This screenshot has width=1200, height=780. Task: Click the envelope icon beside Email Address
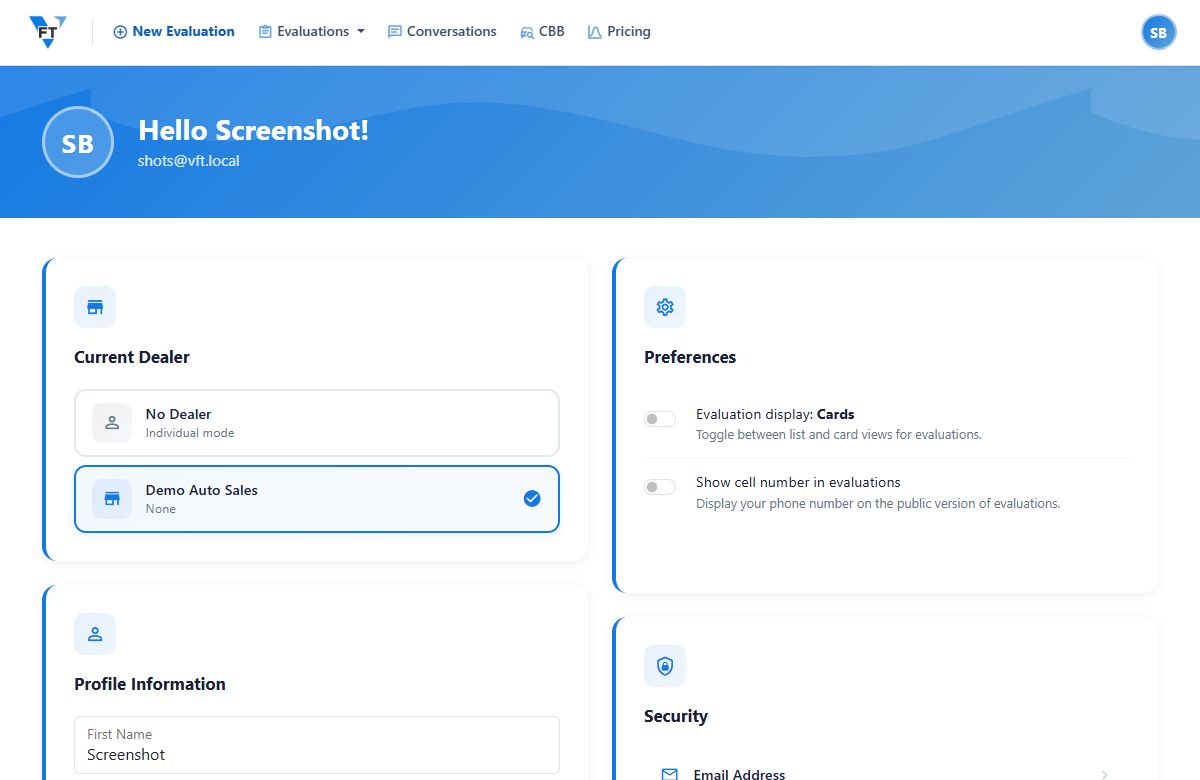pyautogui.click(x=670, y=774)
